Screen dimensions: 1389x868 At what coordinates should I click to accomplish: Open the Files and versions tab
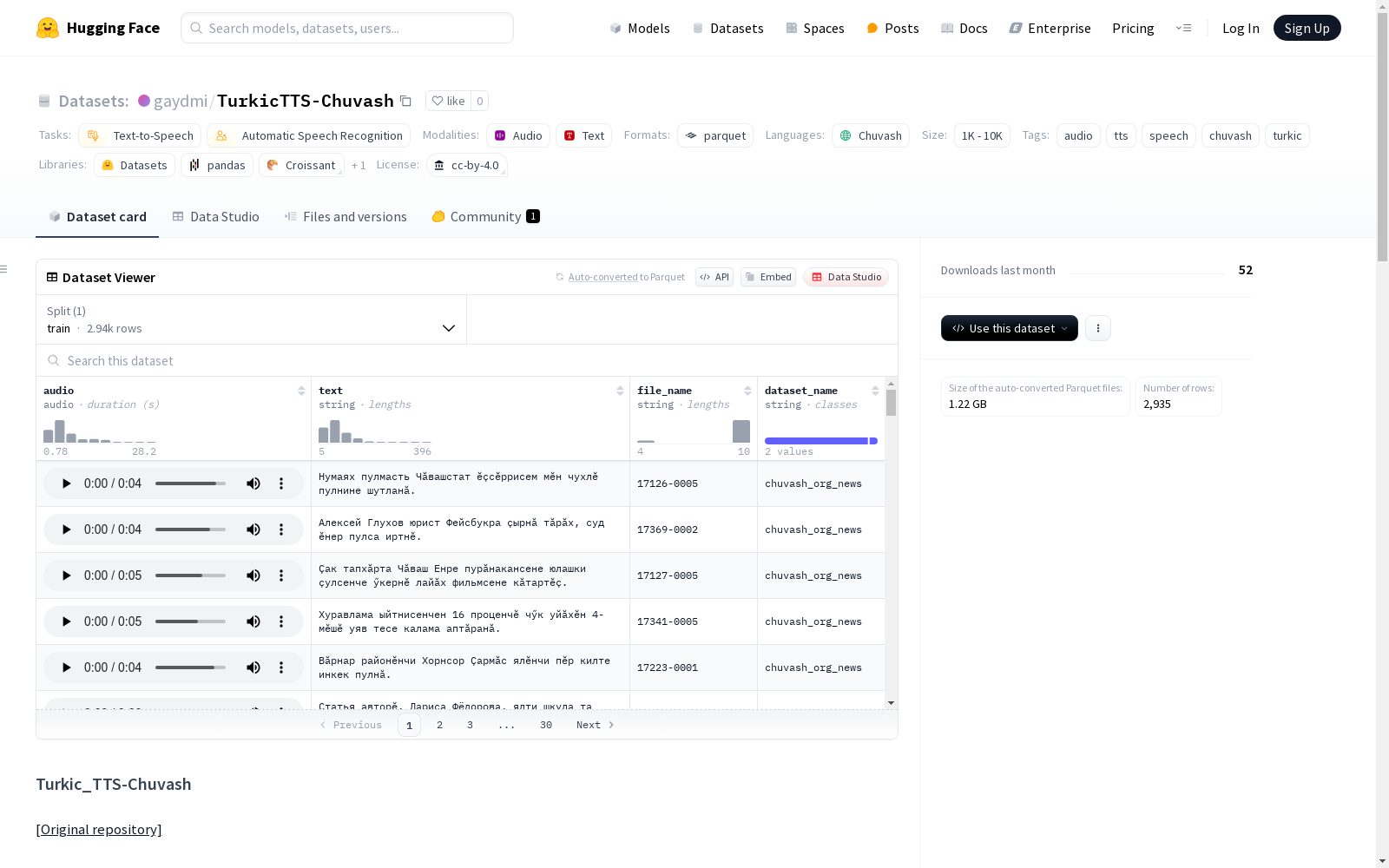click(x=346, y=217)
